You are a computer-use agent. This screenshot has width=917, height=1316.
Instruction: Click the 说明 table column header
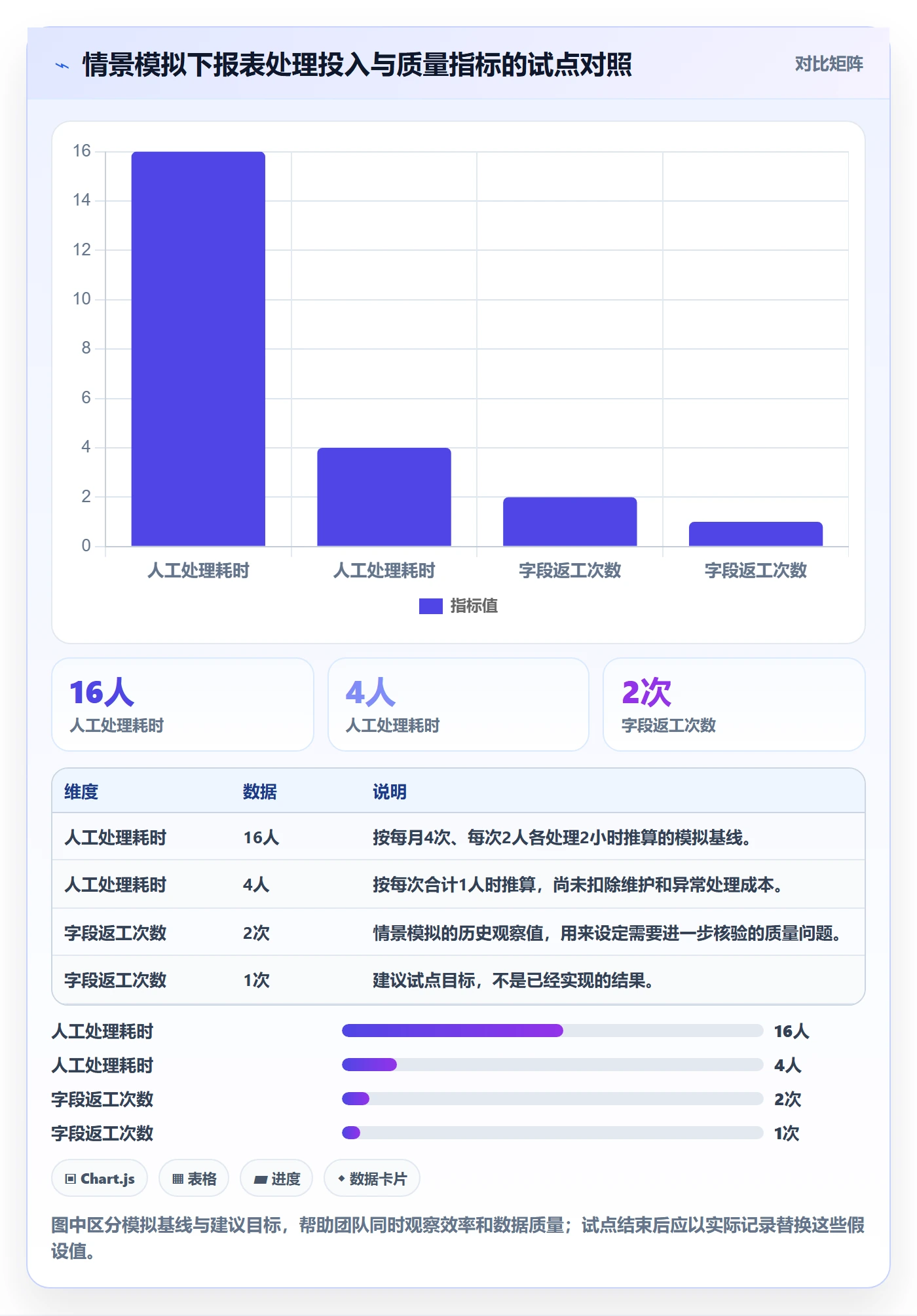tap(390, 792)
